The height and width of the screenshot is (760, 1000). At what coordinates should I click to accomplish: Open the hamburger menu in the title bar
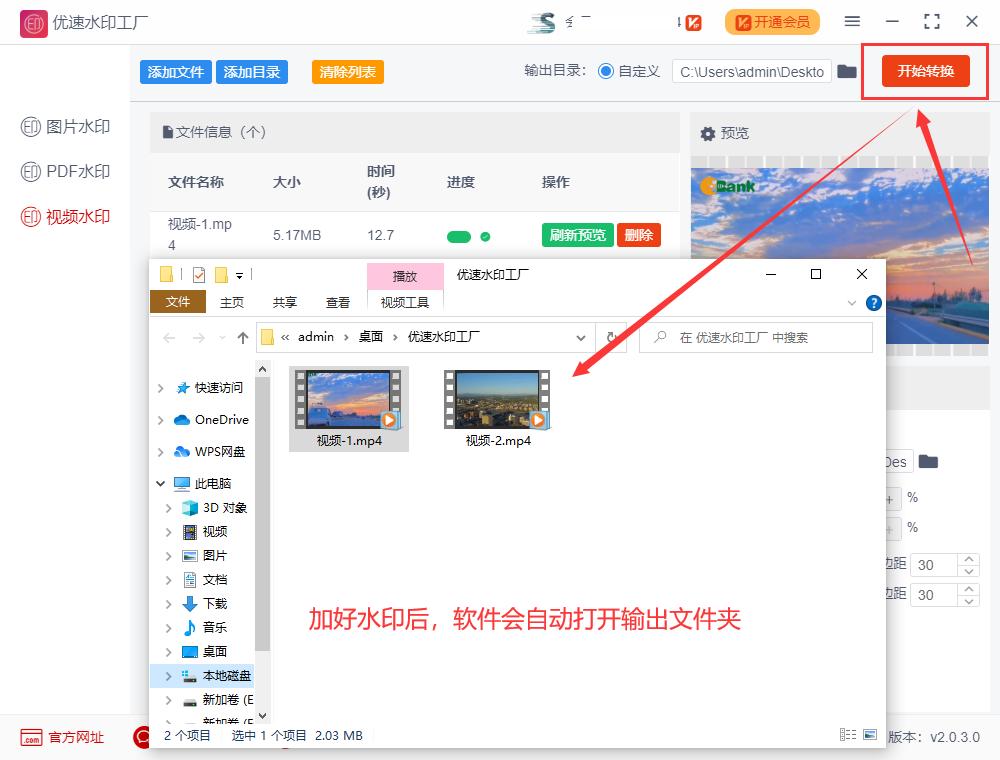coord(852,21)
